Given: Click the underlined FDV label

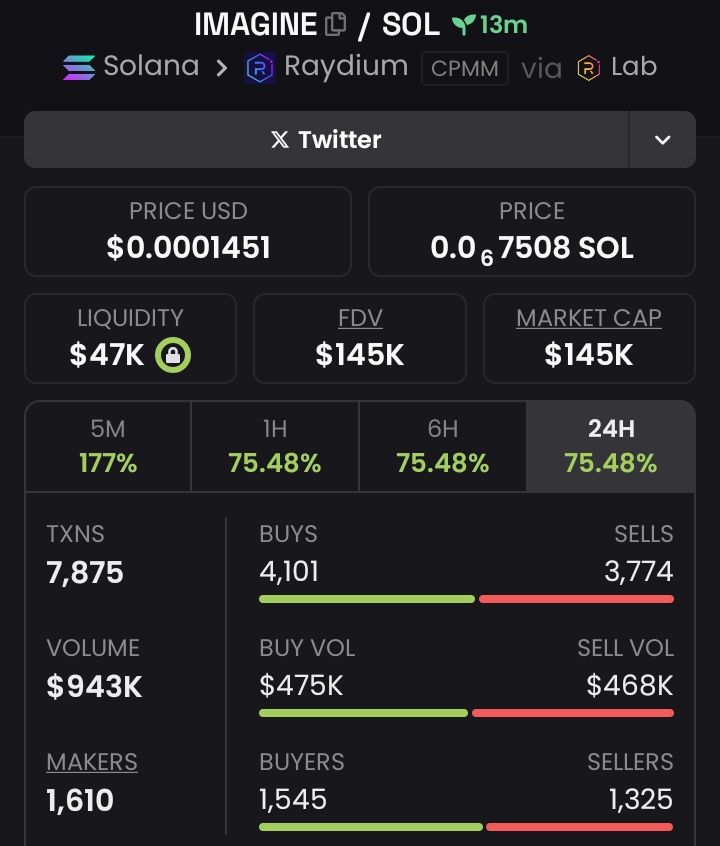Looking at the screenshot, I should (360, 318).
